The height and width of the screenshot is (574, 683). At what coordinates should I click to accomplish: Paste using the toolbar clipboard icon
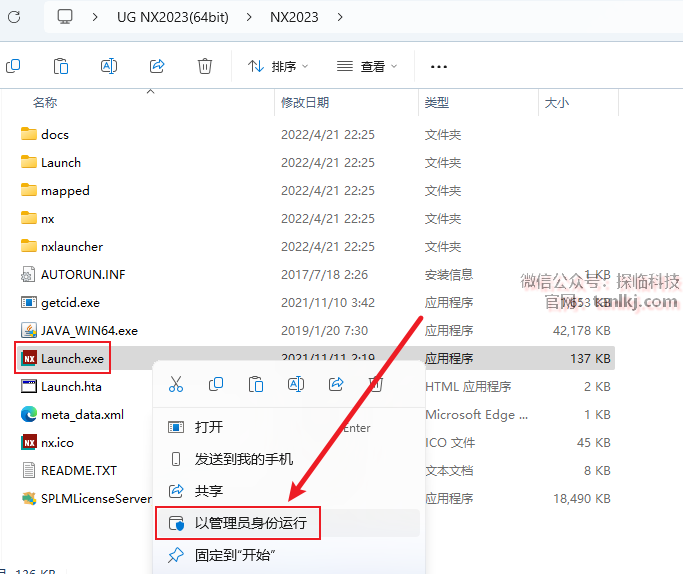[x=61, y=66]
